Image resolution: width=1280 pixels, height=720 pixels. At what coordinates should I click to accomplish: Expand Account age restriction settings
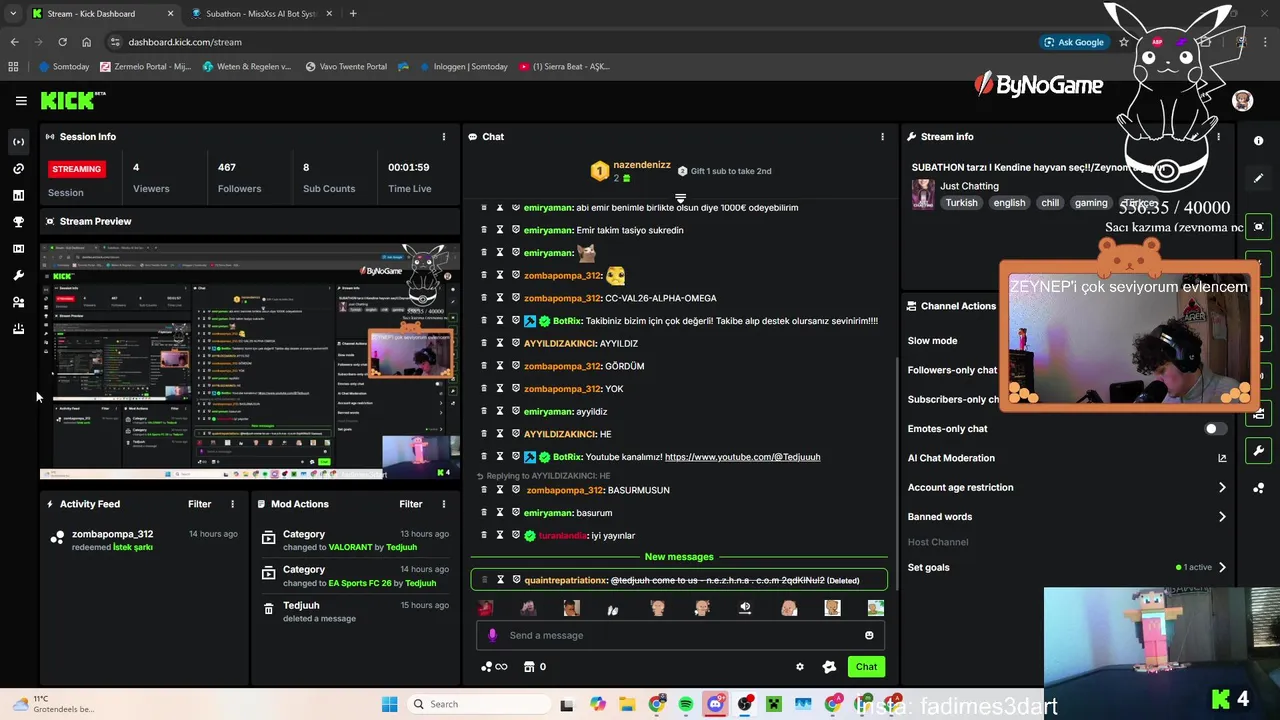[1222, 488]
